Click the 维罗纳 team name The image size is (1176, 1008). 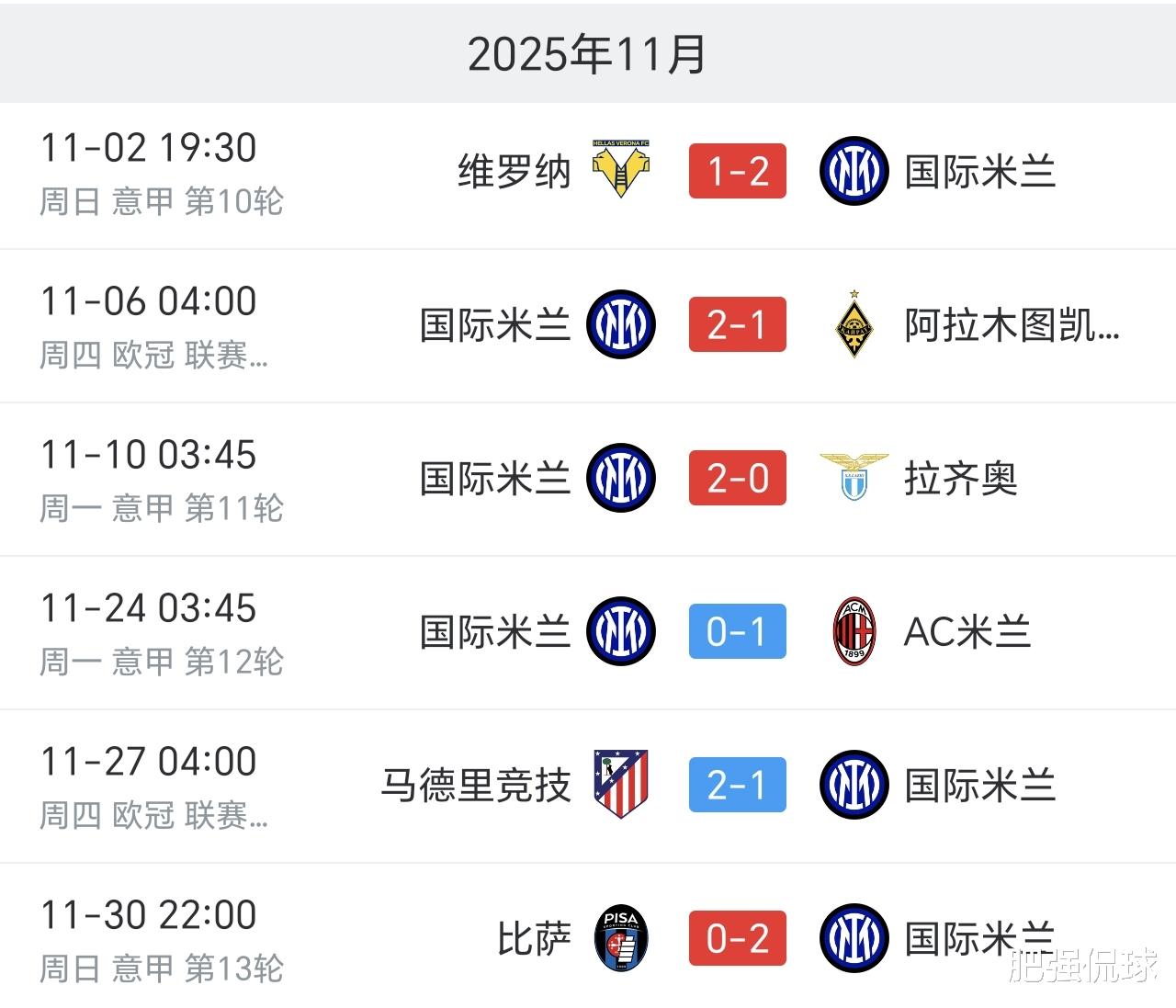[514, 172]
